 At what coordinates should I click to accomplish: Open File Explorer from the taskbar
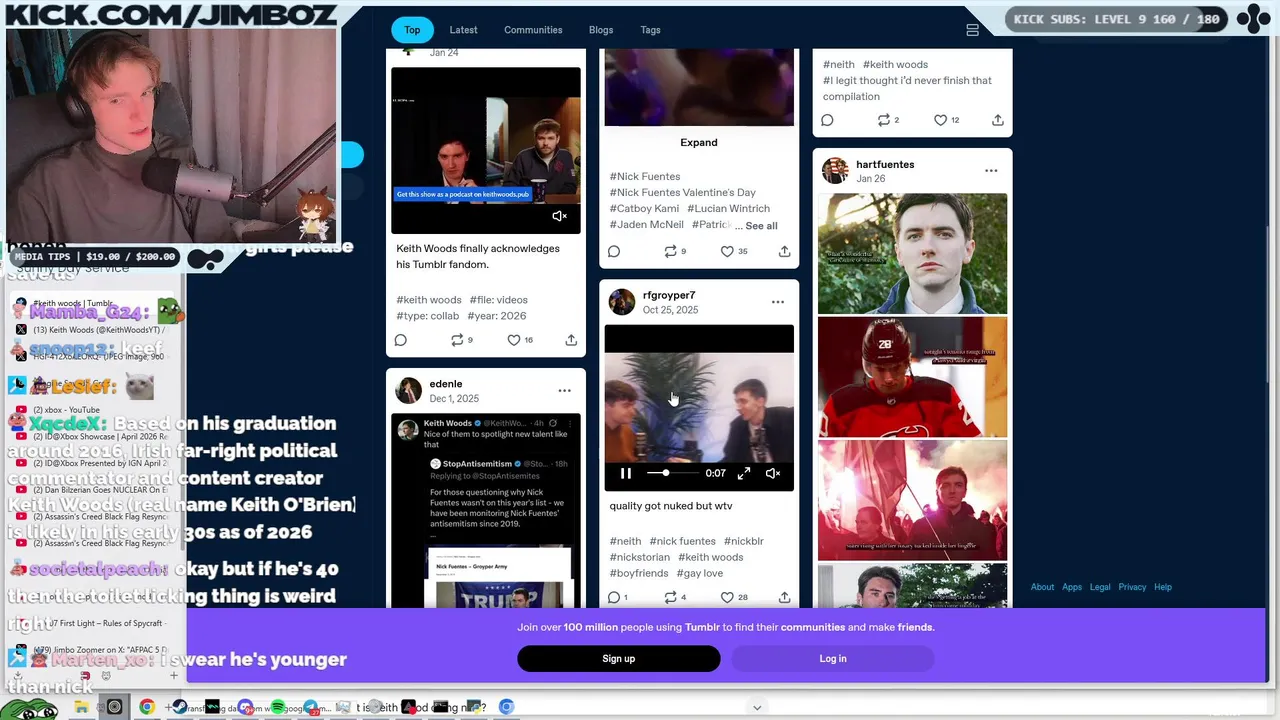tap(81, 707)
